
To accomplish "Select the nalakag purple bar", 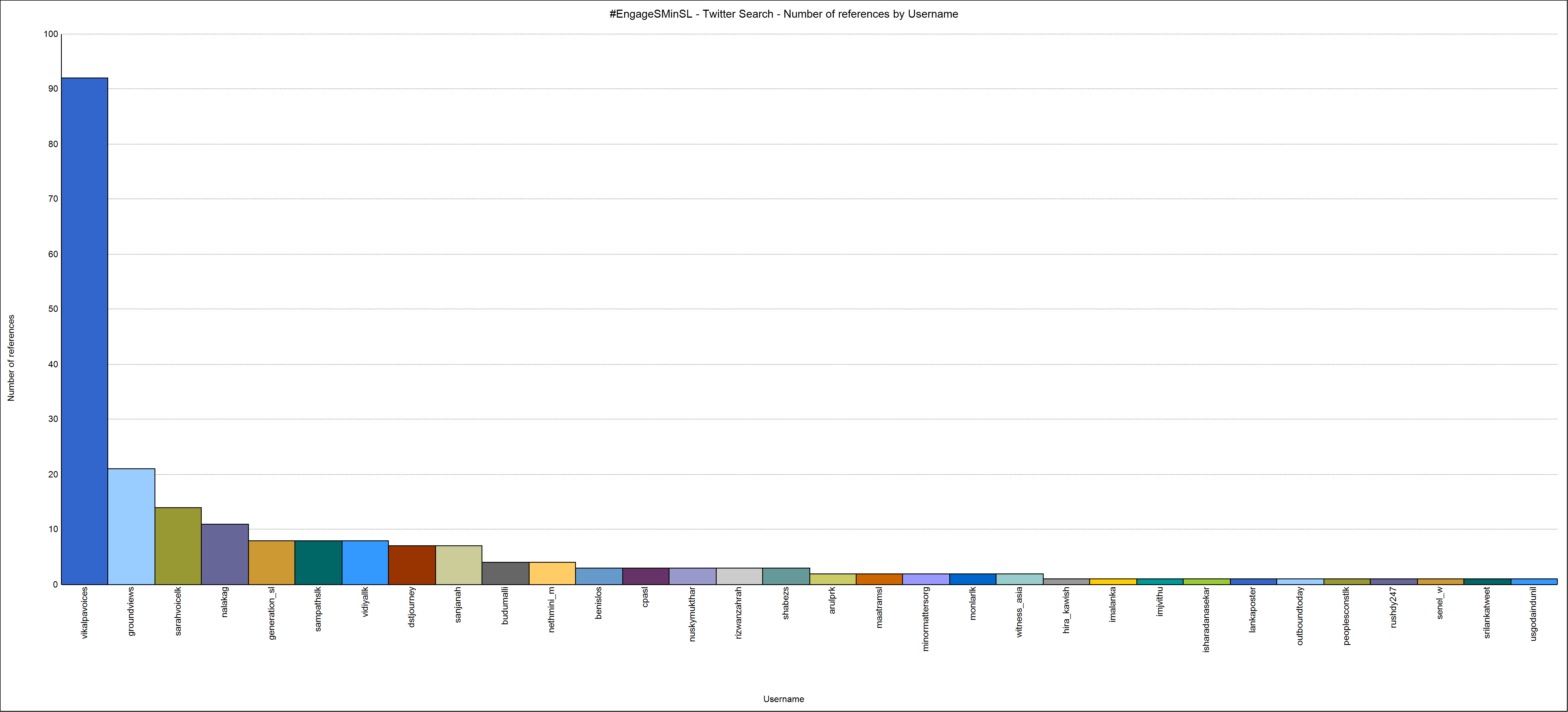I will point(225,554).
